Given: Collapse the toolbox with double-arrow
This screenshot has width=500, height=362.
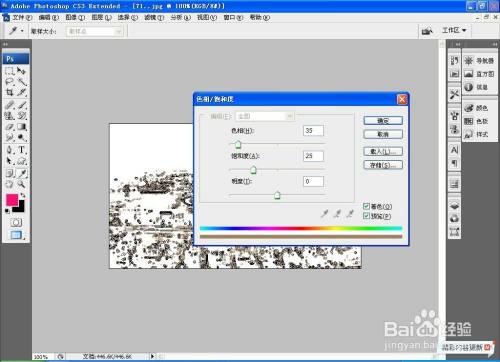Looking at the screenshot, I should click(5, 44).
